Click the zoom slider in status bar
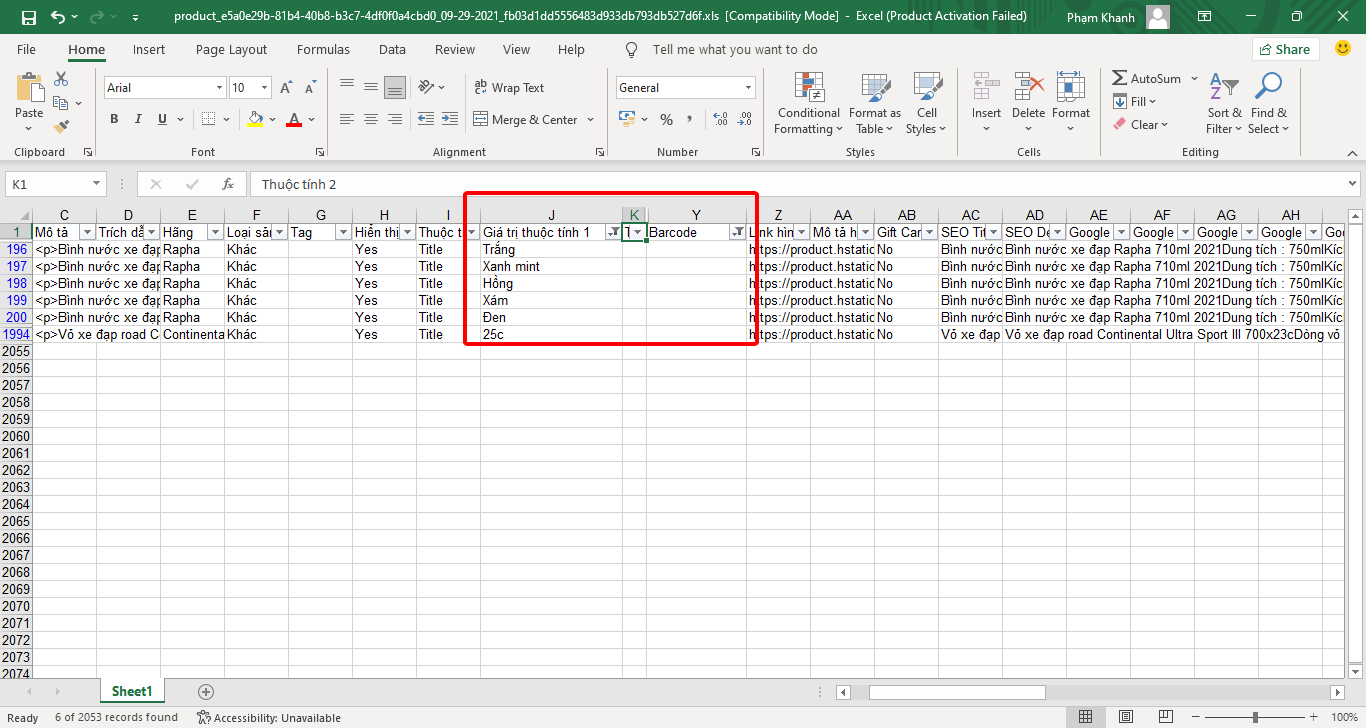This screenshot has height=728, width=1366. coord(1255,717)
